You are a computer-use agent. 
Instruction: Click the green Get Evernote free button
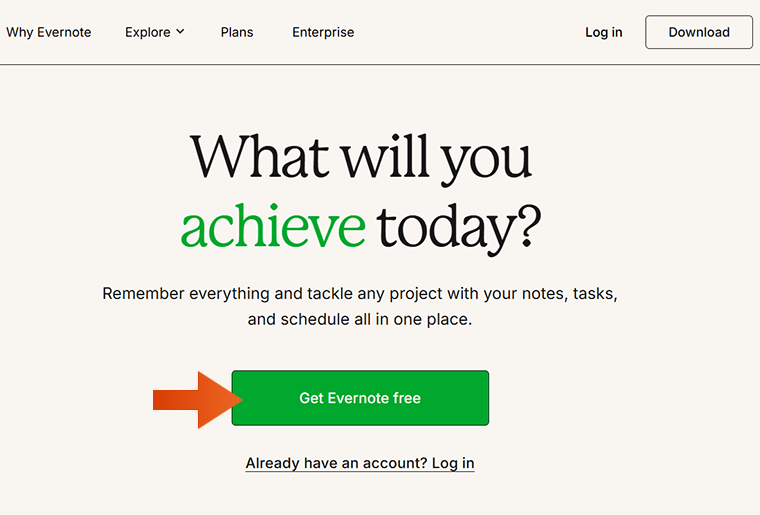tap(360, 398)
